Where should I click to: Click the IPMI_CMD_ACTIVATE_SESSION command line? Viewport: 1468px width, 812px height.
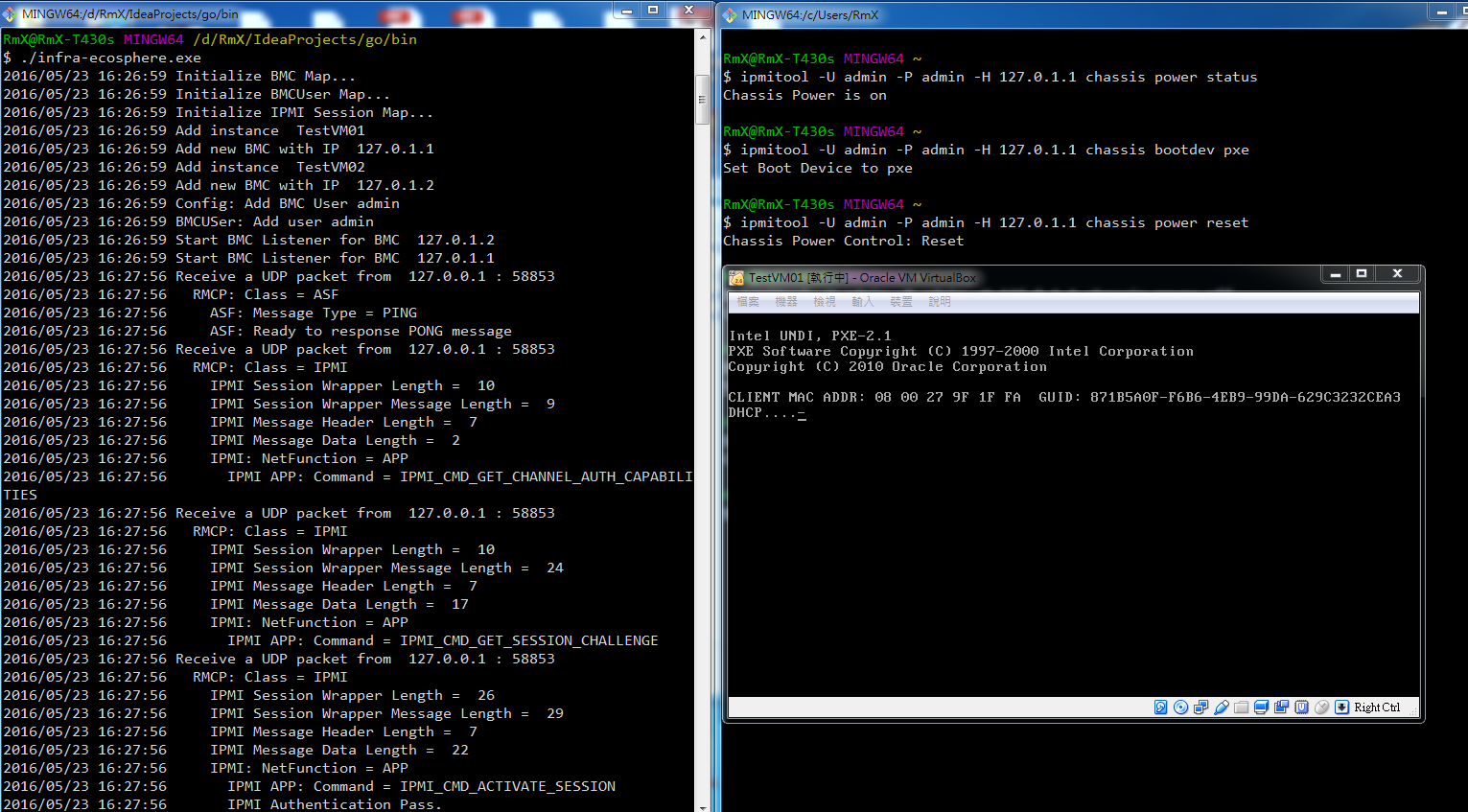(309, 786)
